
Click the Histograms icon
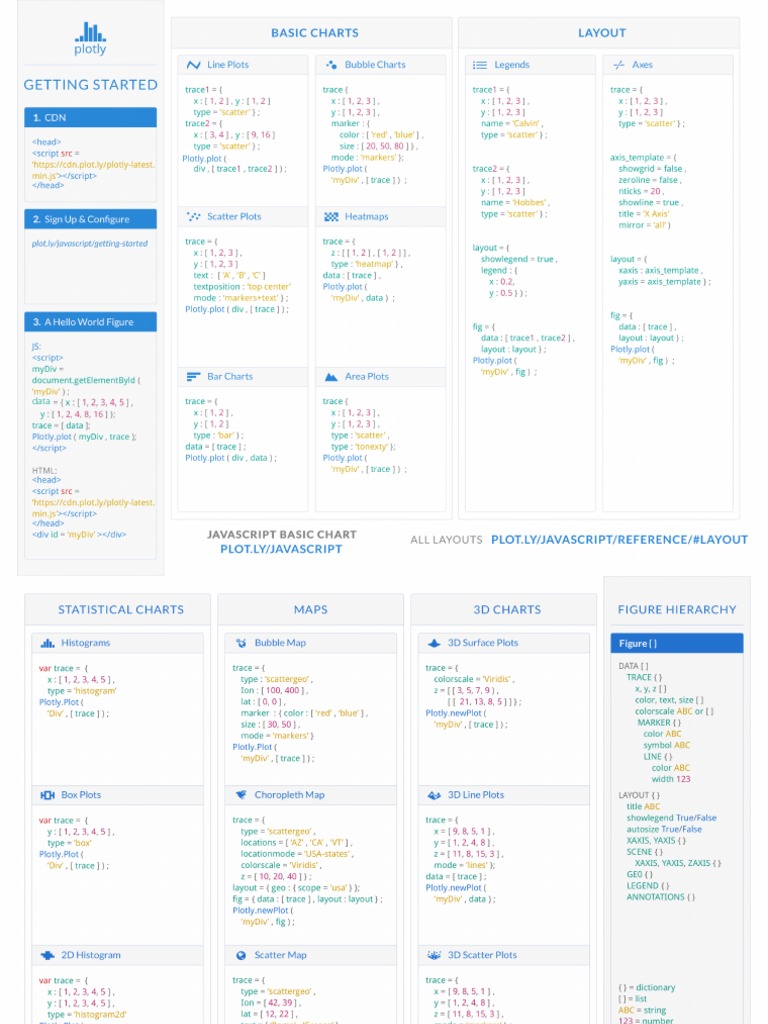[x=48, y=643]
